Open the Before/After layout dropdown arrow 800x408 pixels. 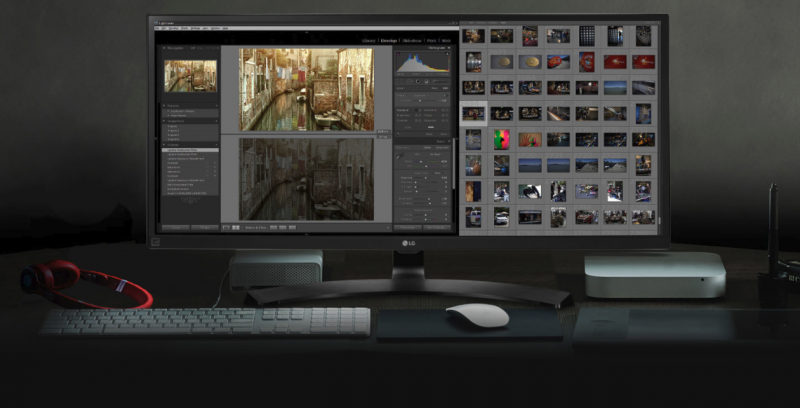click(x=241, y=227)
